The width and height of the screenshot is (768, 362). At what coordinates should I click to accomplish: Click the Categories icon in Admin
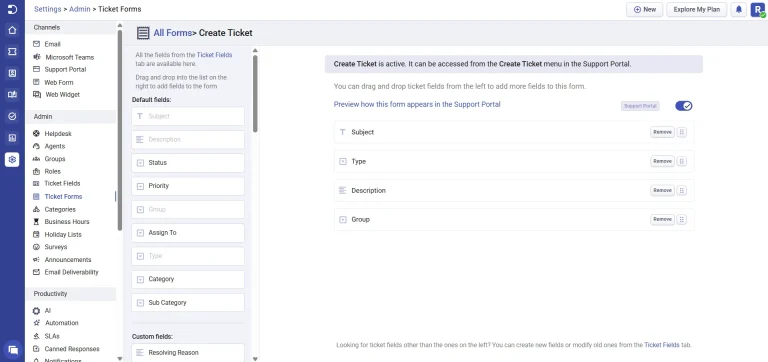[x=36, y=209]
